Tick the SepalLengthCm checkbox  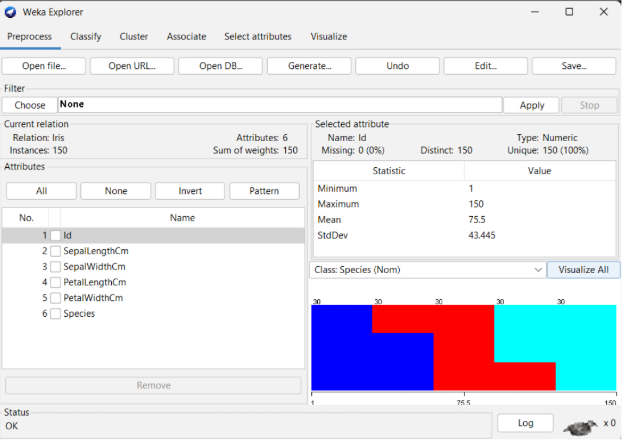pyautogui.click(x=56, y=251)
